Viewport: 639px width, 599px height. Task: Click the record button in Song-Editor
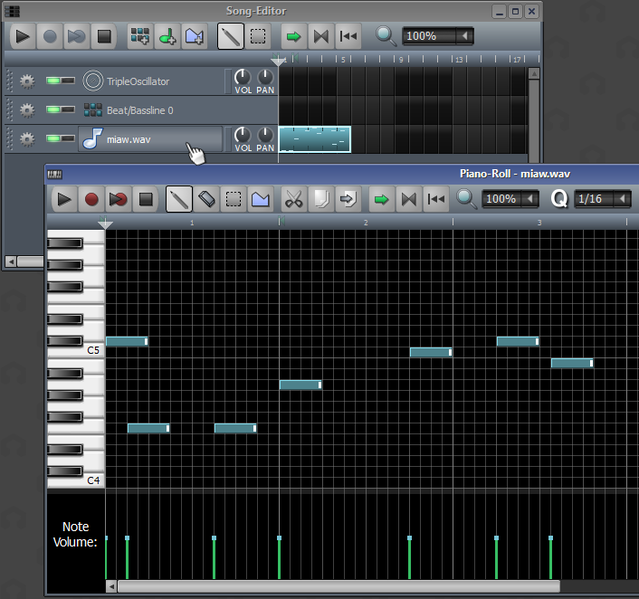tap(50, 37)
